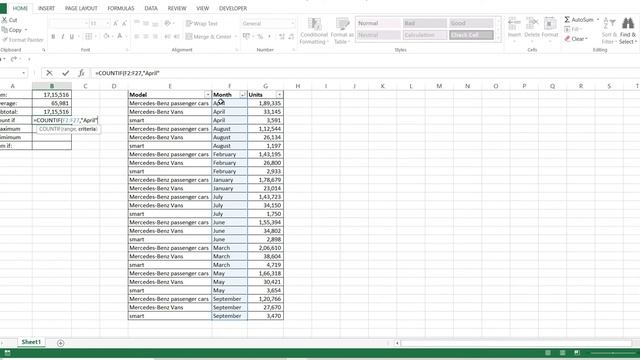This screenshot has height=360, width=640.
Task: Toggle Bold formatting
Action: click(53, 37)
